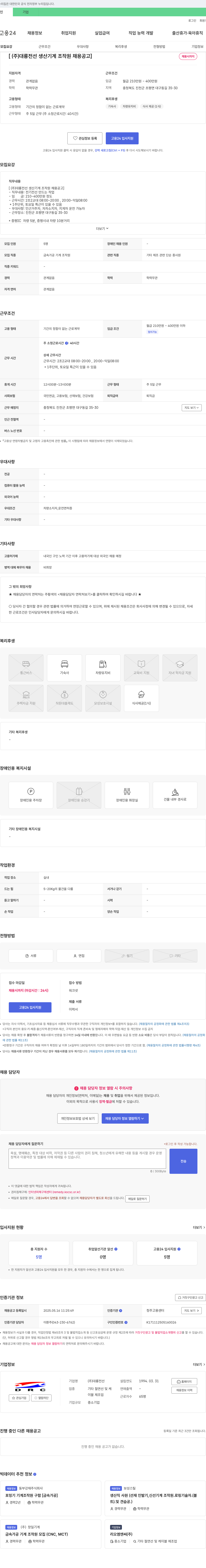The height and width of the screenshot is (1568, 206).
Task: Click the top 고용24 입사지원 button
Action: [122, 138]
